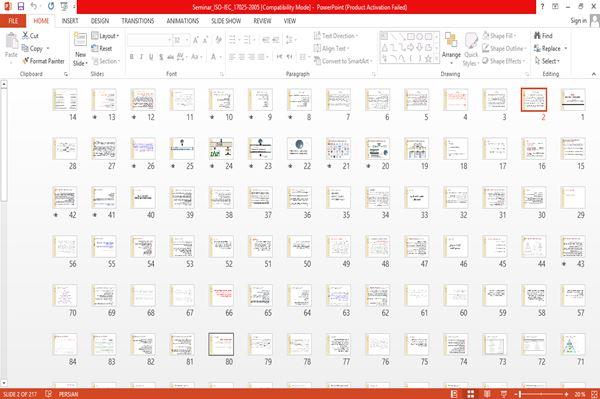
Task: Increase font size with the large A
Action: [x=196, y=40]
